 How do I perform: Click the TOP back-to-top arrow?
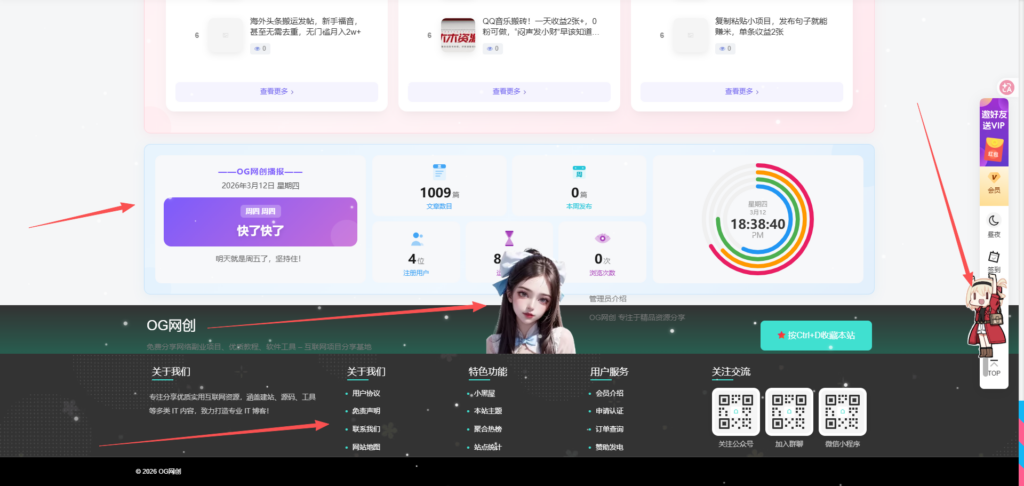[993, 365]
